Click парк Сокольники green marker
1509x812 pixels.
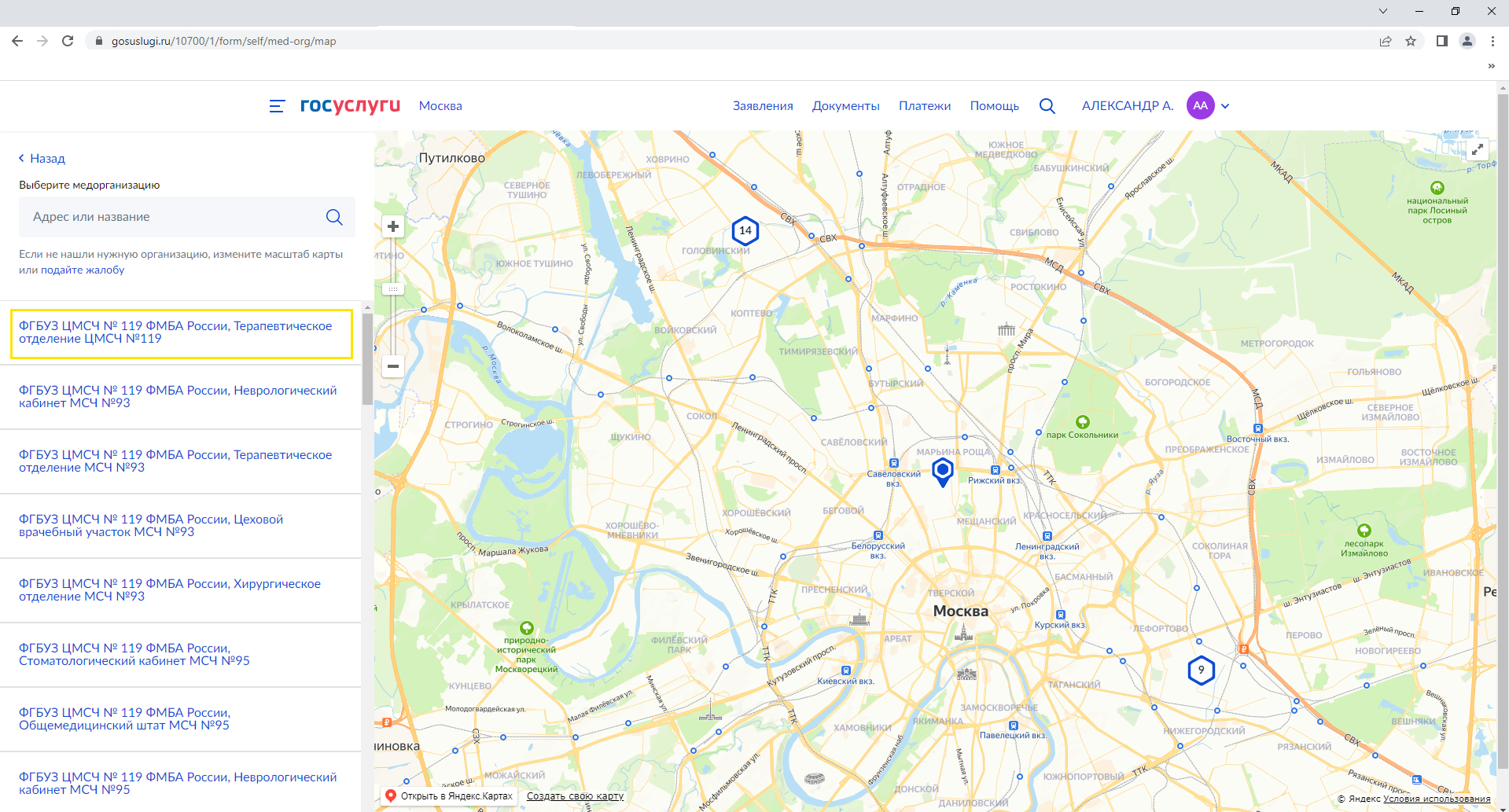(1083, 422)
